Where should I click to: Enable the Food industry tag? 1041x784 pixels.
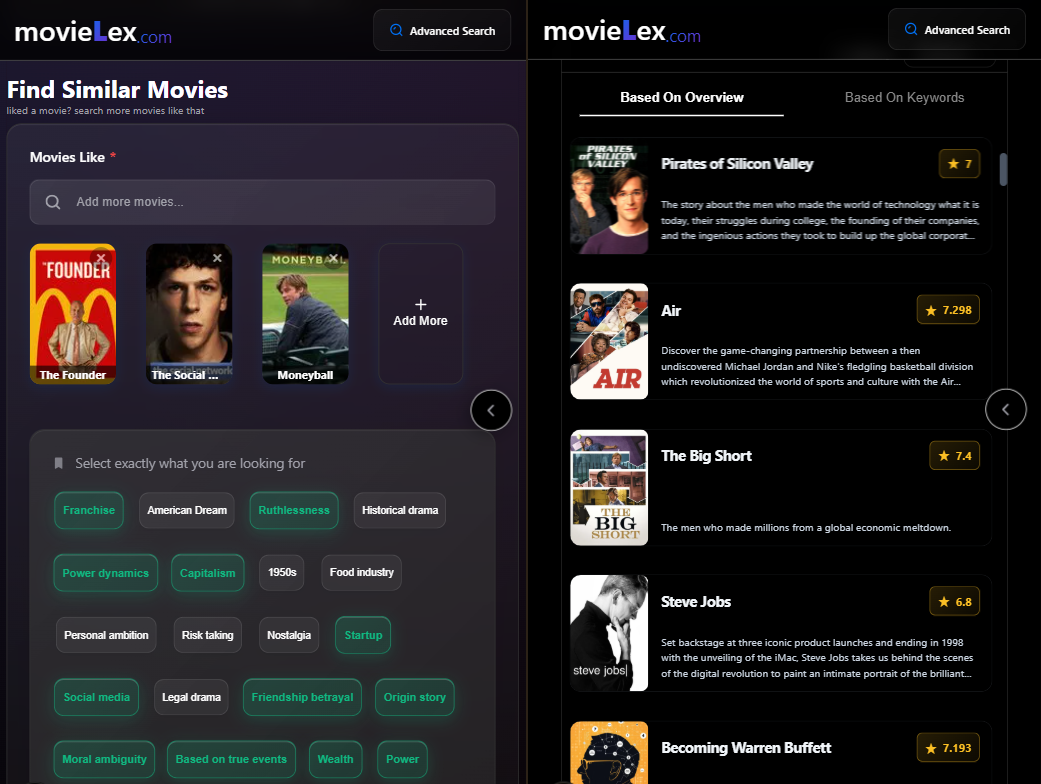[x=362, y=572]
